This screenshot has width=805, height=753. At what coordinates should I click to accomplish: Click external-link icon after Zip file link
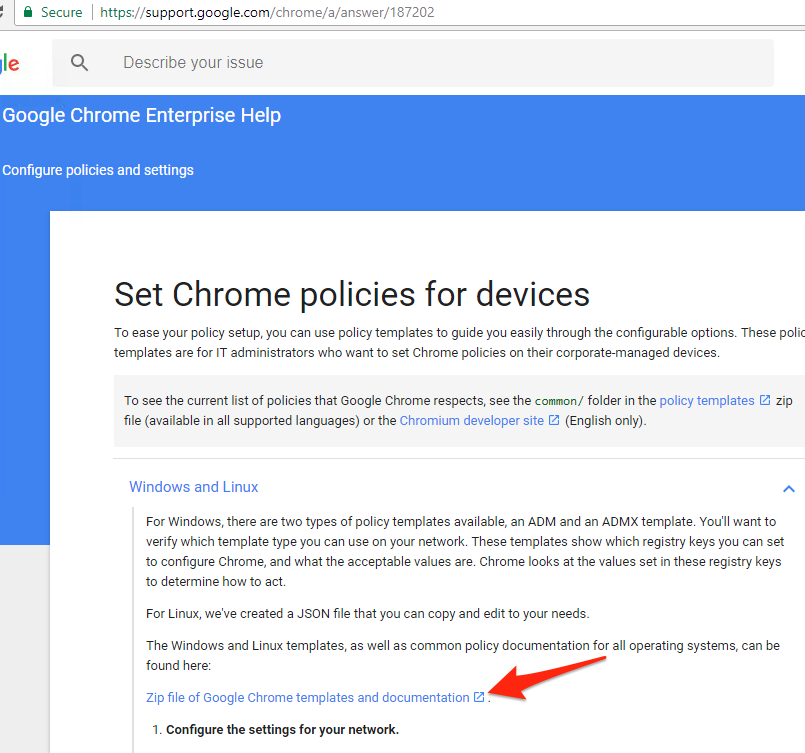(479, 697)
